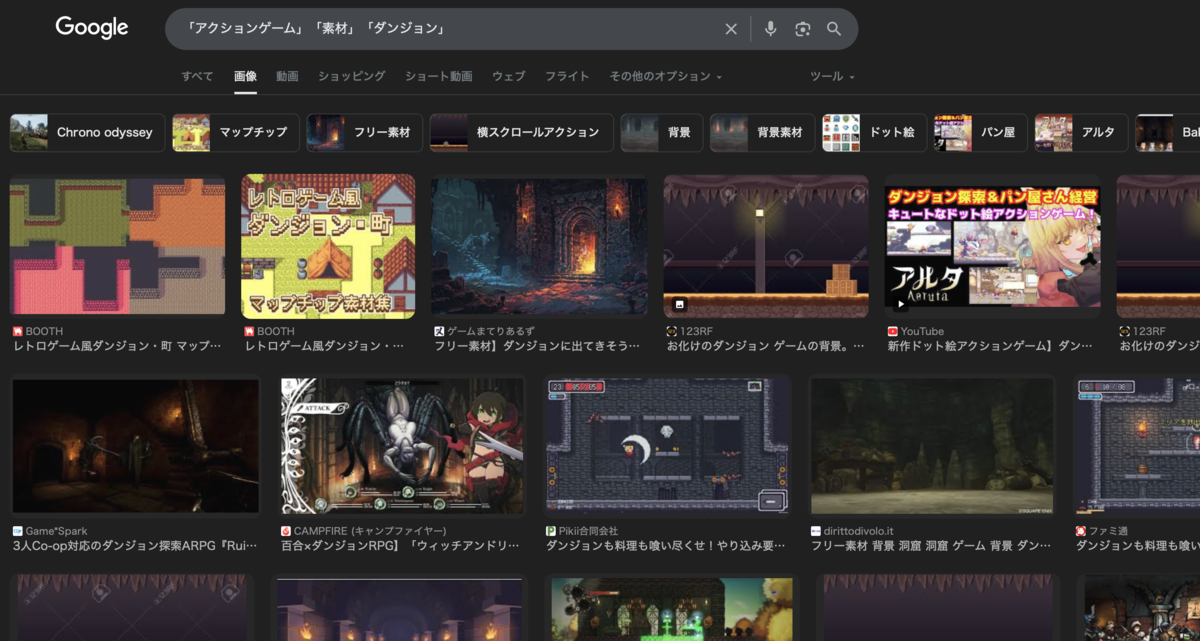
Task: Select the マップチップ filter chip
Action: 235,132
